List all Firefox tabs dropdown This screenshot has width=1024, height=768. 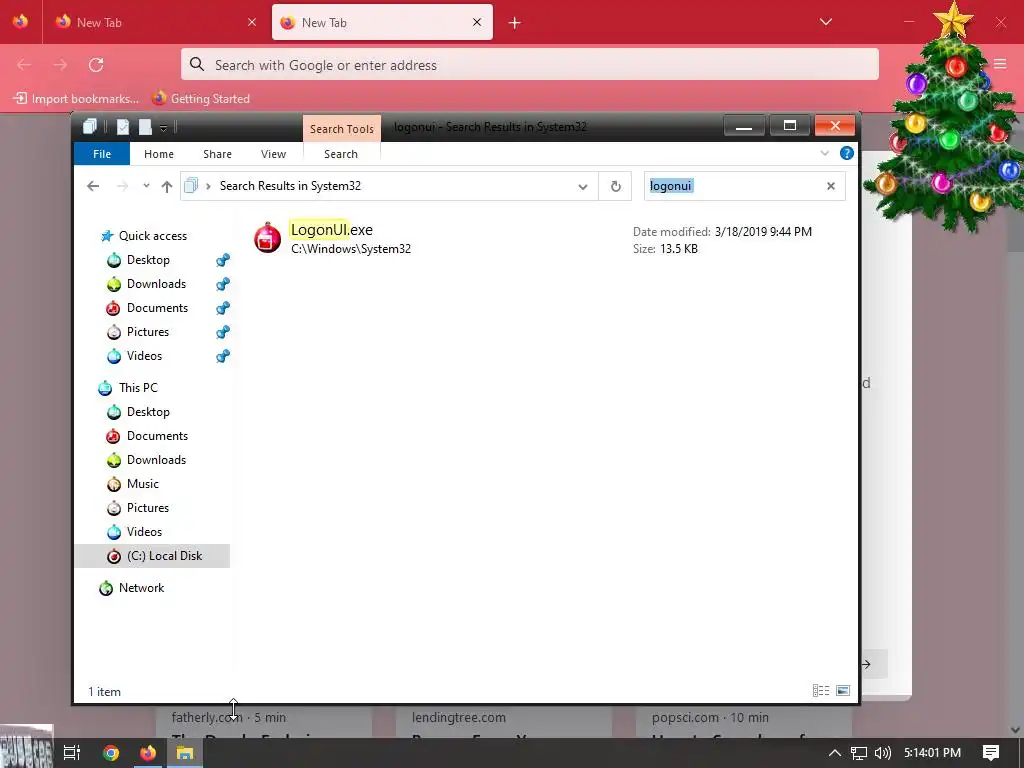coord(825,22)
